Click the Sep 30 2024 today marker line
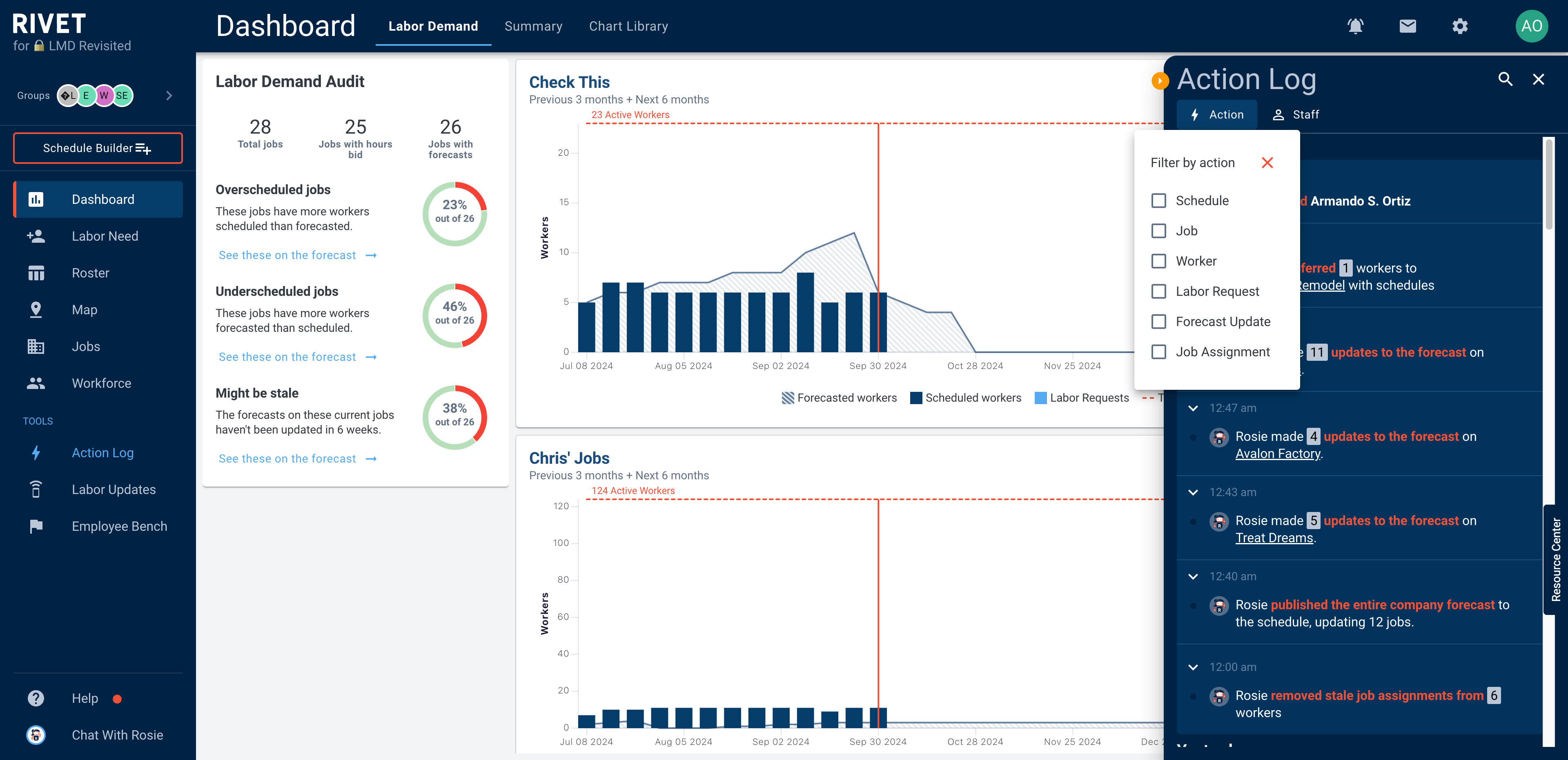 tap(878, 237)
